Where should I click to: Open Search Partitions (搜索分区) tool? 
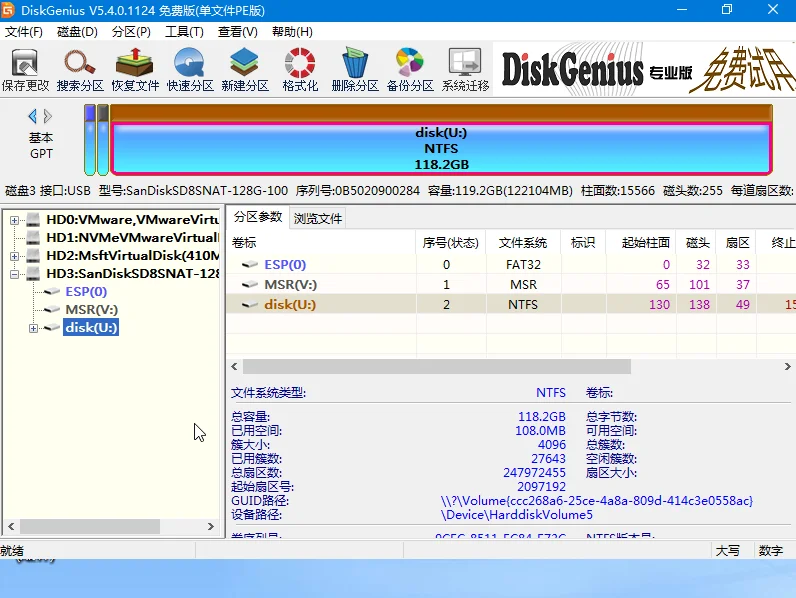[80, 70]
